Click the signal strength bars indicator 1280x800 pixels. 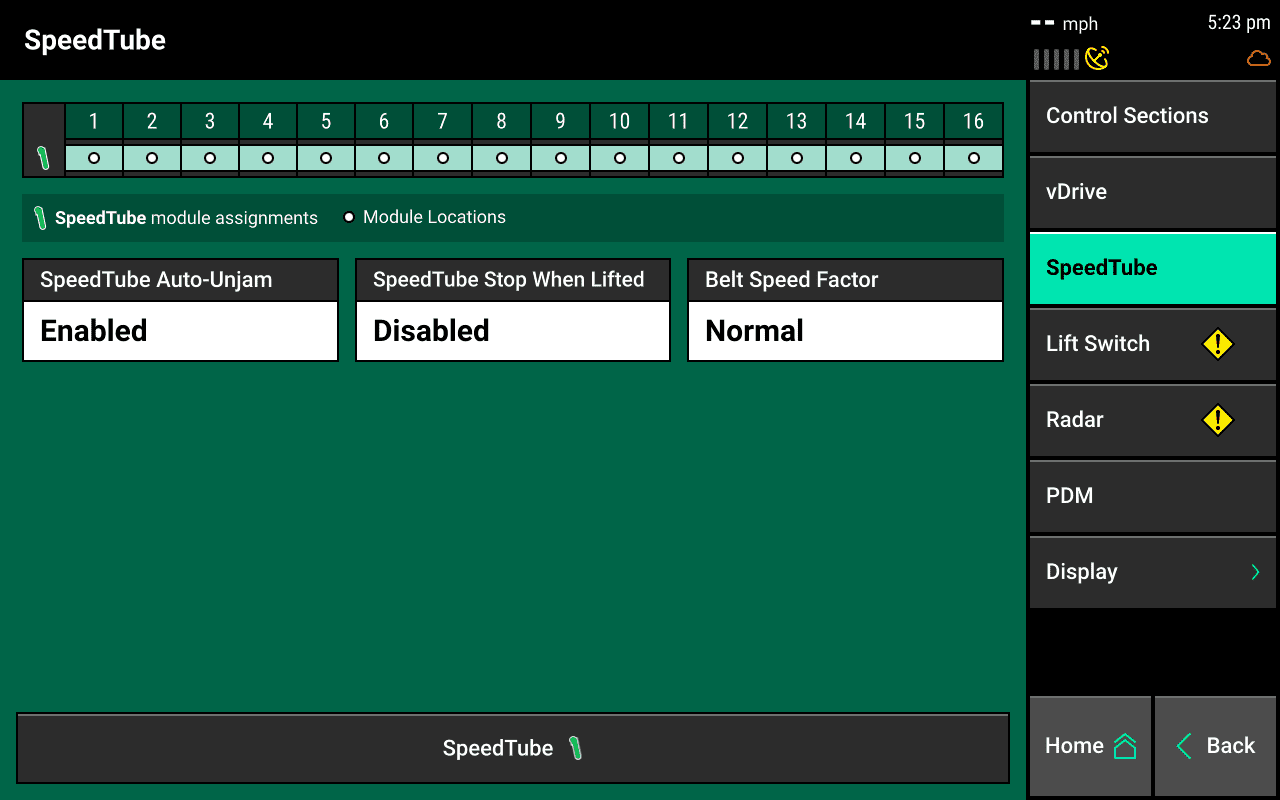(1056, 59)
